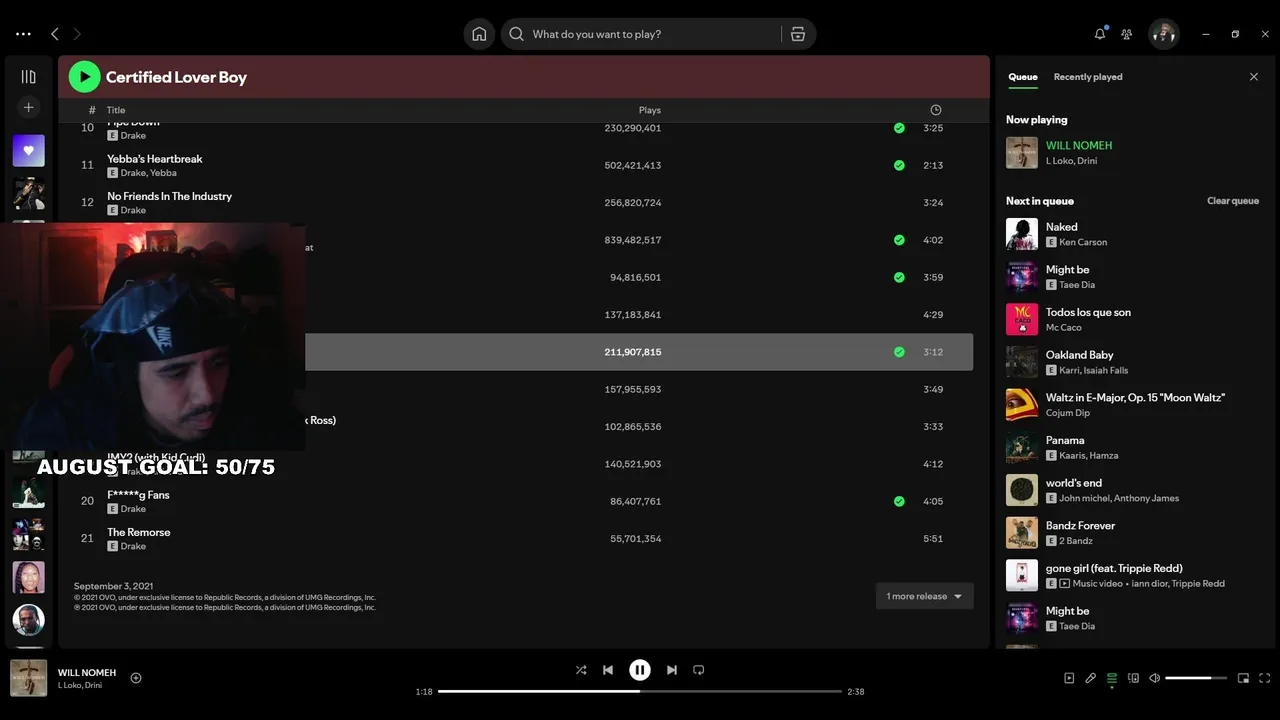Skip to the previous track
The height and width of the screenshot is (720, 1280).
coord(608,670)
